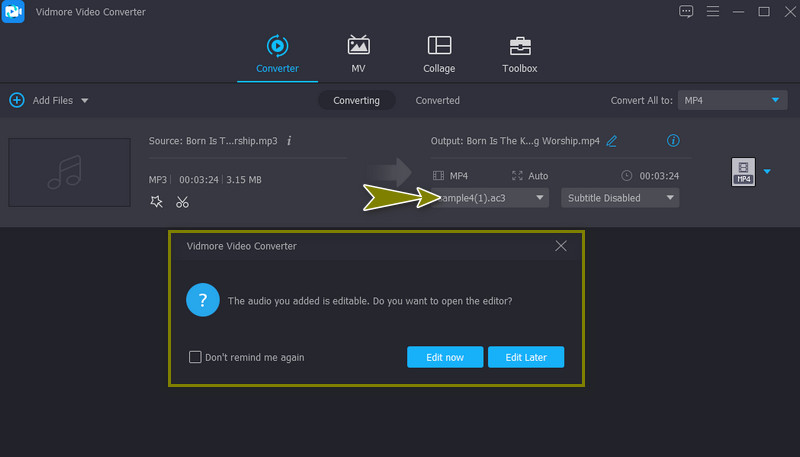The height and width of the screenshot is (457, 800).
Task: Check Don't remind me again box
Action: point(195,357)
